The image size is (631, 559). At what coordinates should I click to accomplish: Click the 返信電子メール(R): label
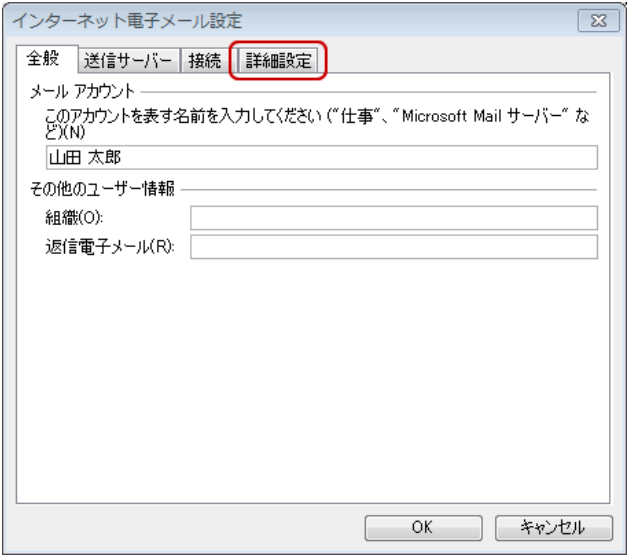click(x=110, y=247)
